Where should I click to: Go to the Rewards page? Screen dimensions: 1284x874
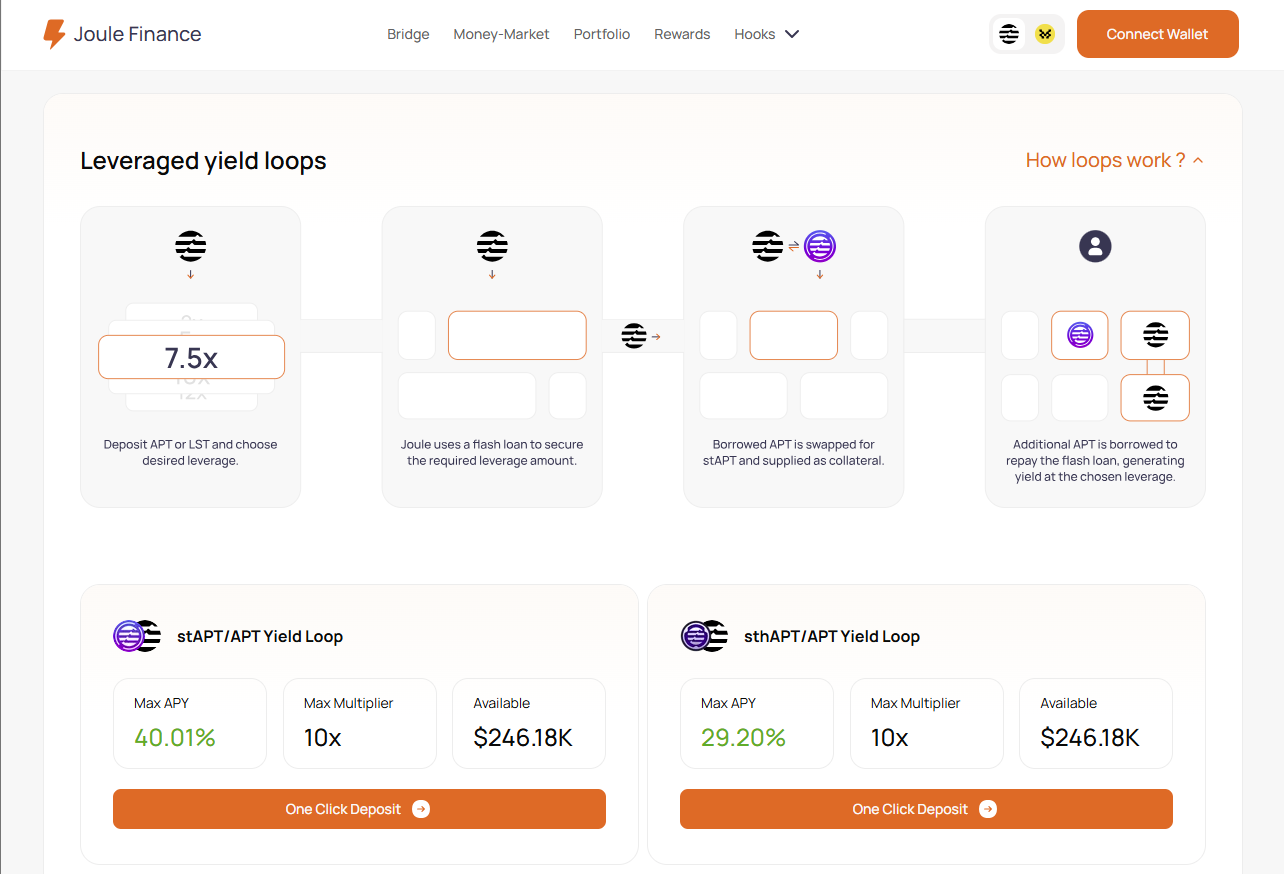[682, 34]
